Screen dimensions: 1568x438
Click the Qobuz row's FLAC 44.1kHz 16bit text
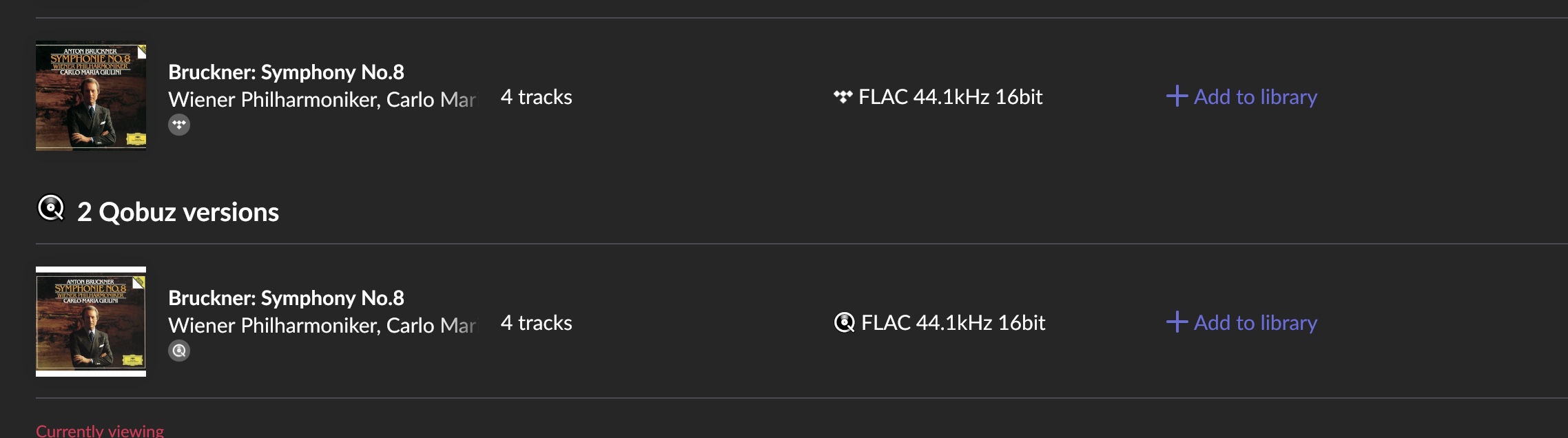[953, 322]
